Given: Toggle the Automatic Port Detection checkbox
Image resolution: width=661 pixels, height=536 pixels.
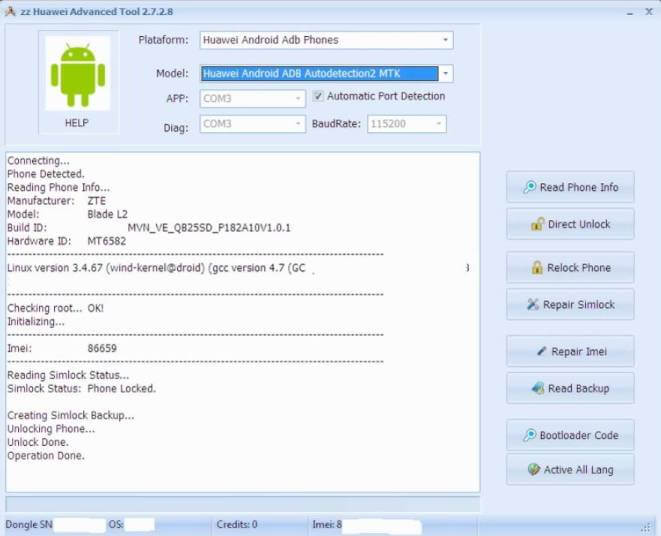Looking at the screenshot, I should coord(318,96).
